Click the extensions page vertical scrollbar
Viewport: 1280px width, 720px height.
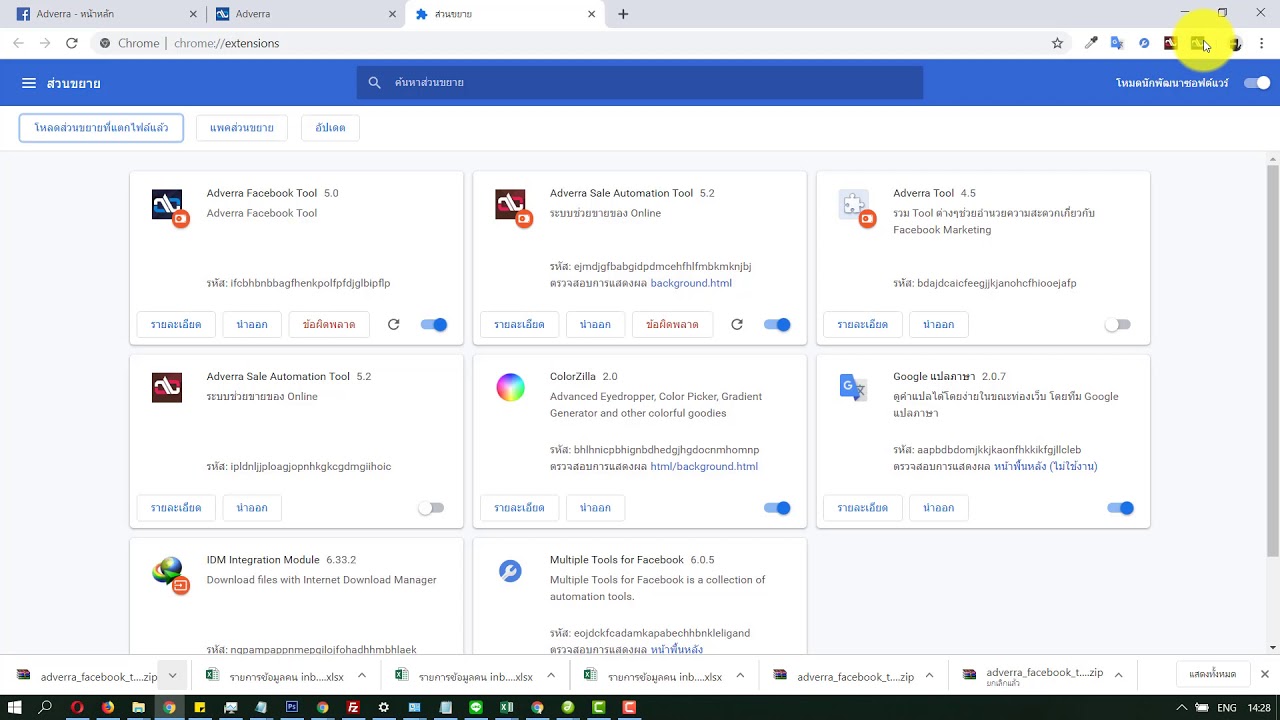(x=1273, y=360)
